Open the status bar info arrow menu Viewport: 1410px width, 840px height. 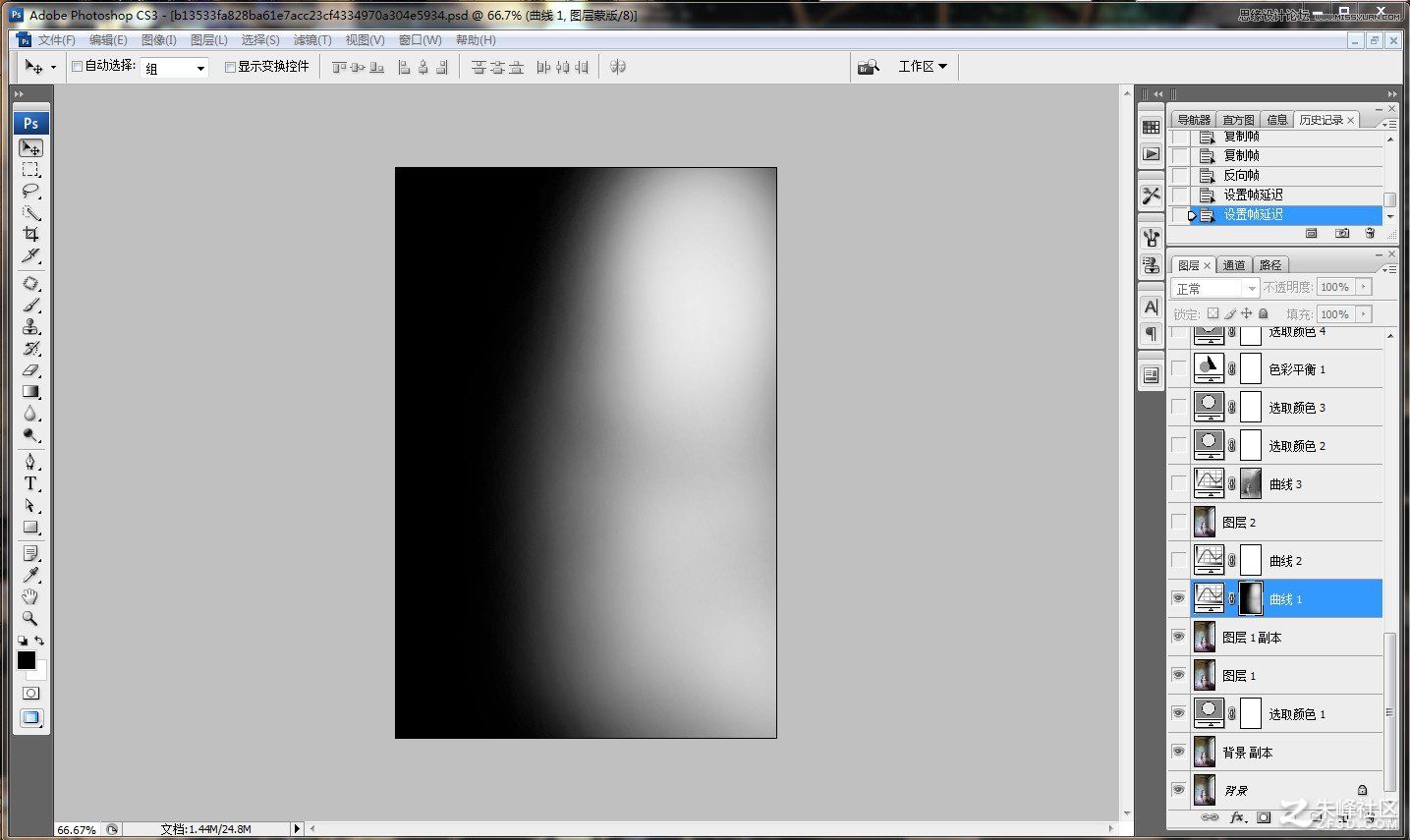297,829
